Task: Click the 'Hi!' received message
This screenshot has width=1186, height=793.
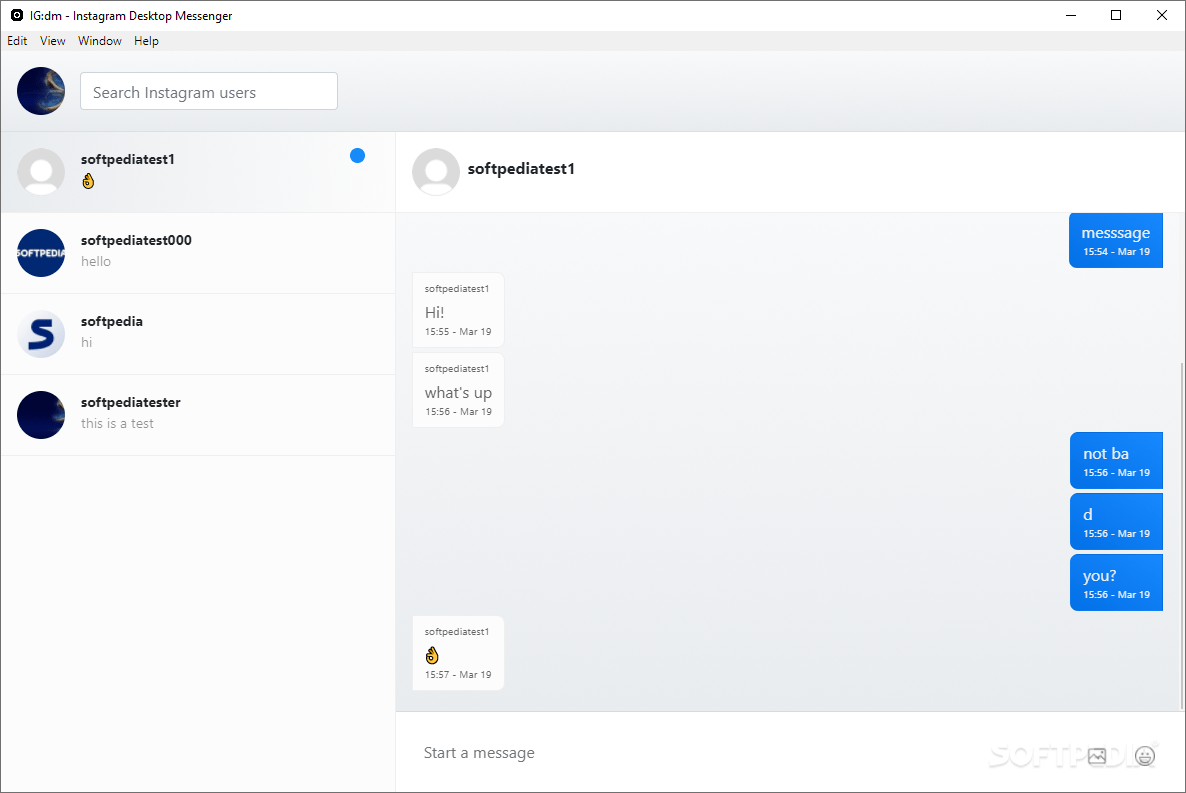Action: pos(458,310)
